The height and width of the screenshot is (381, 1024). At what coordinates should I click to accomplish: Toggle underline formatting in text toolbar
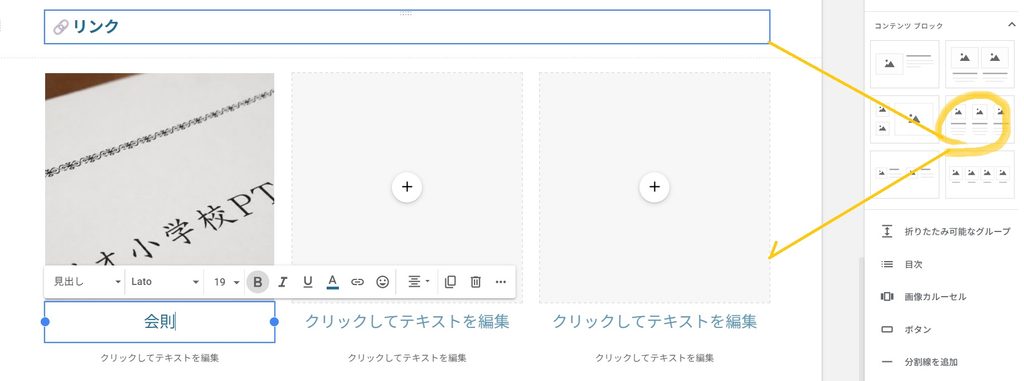pos(308,282)
